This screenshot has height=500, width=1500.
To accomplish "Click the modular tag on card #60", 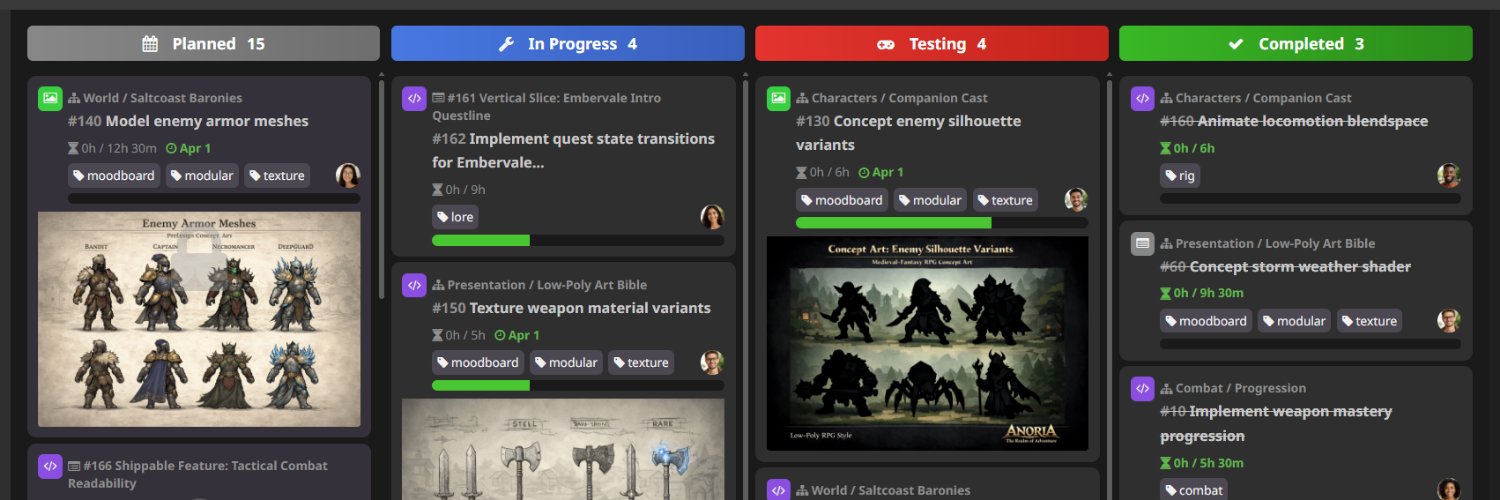I will (1294, 321).
